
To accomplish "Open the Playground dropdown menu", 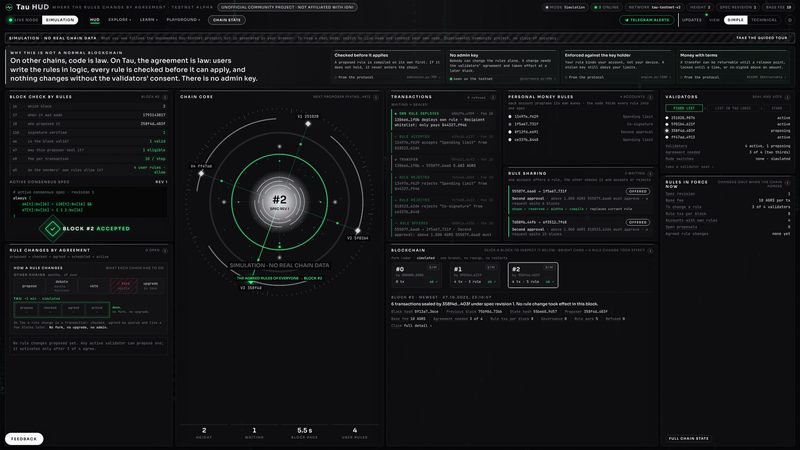I will point(183,20).
